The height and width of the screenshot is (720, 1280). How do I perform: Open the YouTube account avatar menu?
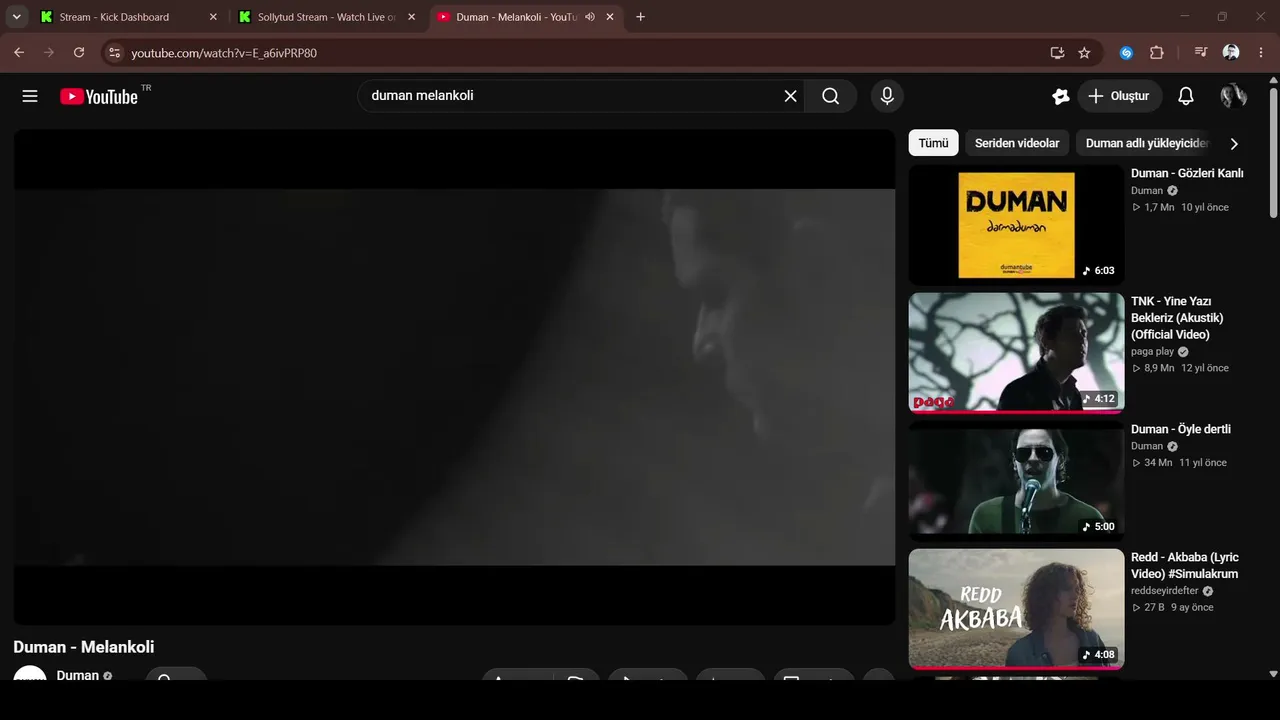pyautogui.click(x=1233, y=96)
